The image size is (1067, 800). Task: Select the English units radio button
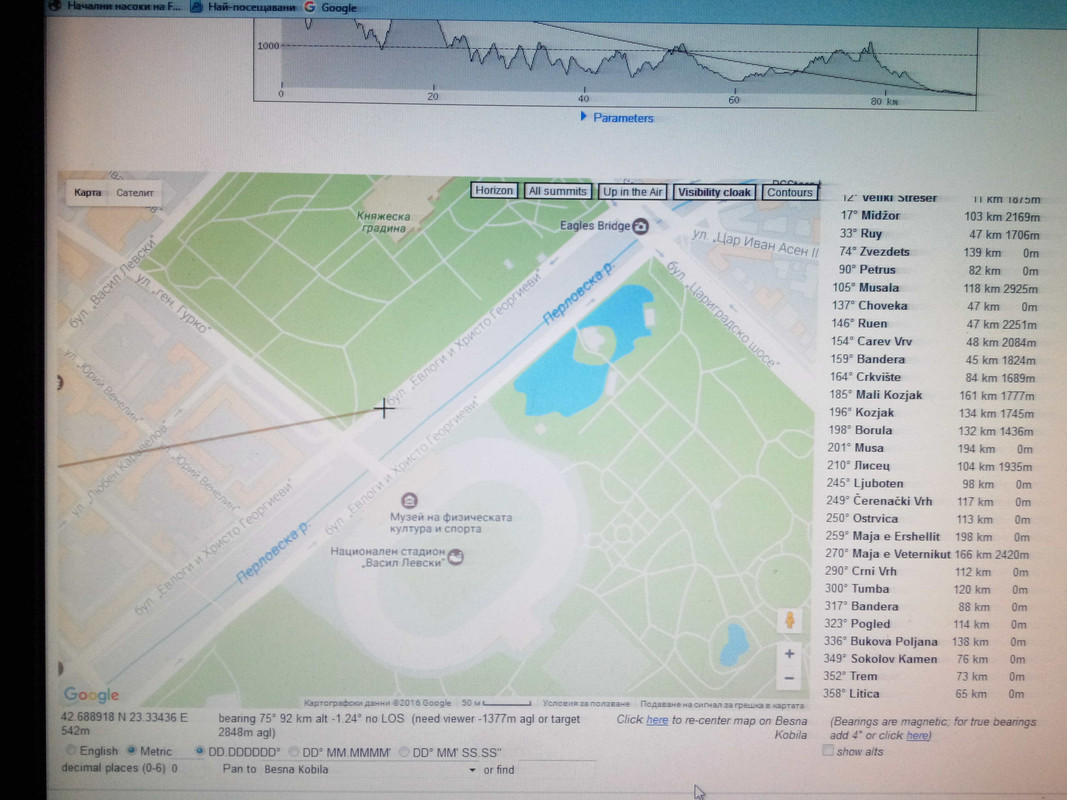point(71,750)
